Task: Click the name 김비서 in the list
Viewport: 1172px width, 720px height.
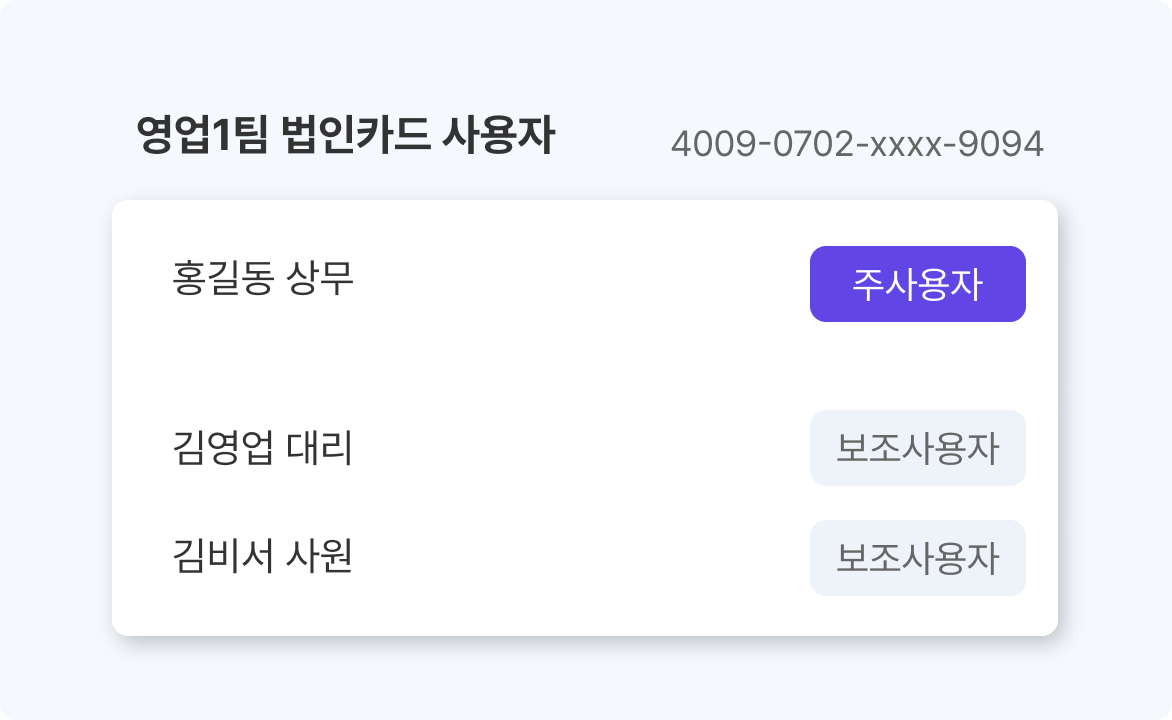Action: tap(224, 557)
